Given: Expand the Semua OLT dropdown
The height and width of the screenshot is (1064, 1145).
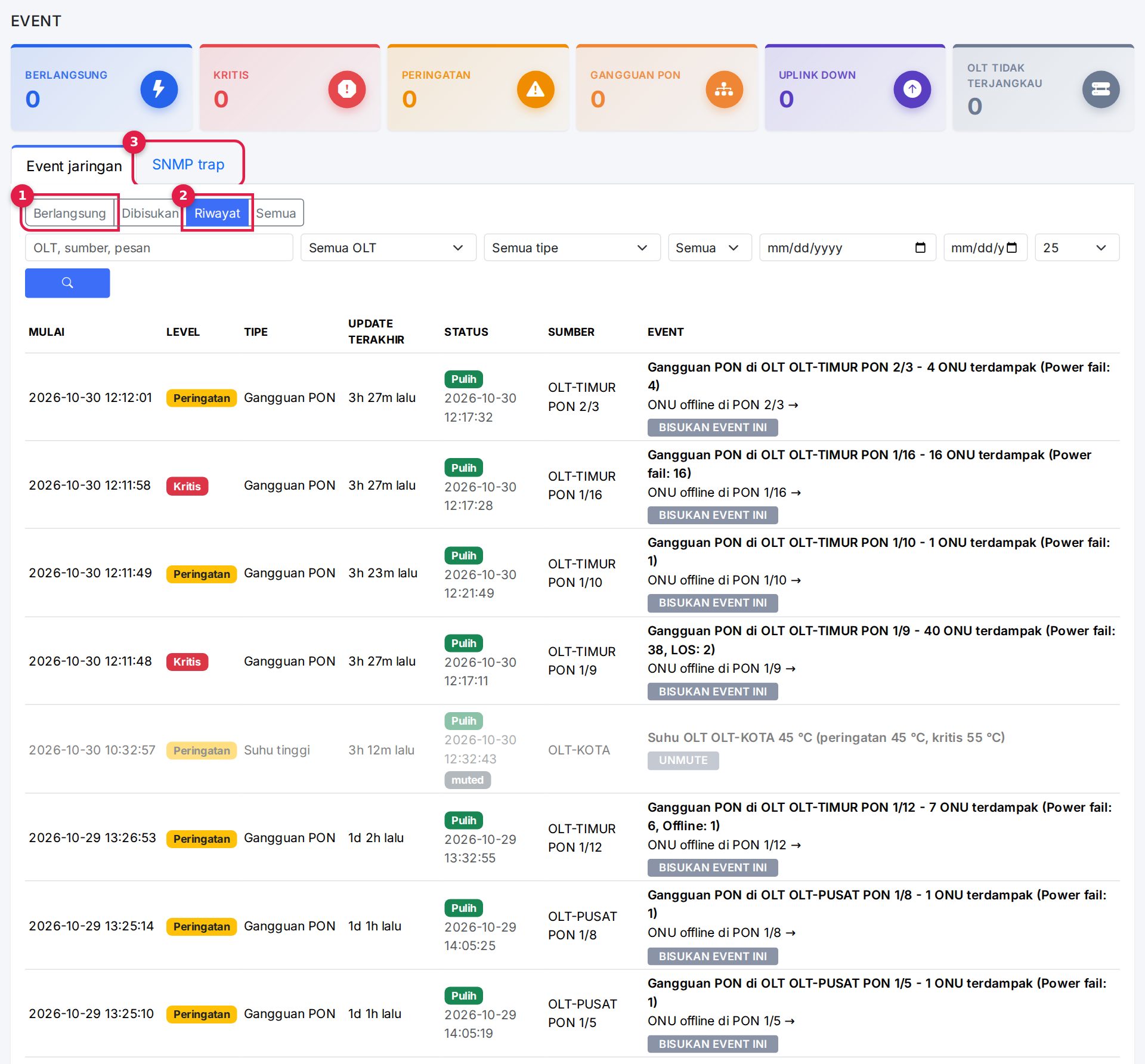Looking at the screenshot, I should pyautogui.click(x=388, y=248).
